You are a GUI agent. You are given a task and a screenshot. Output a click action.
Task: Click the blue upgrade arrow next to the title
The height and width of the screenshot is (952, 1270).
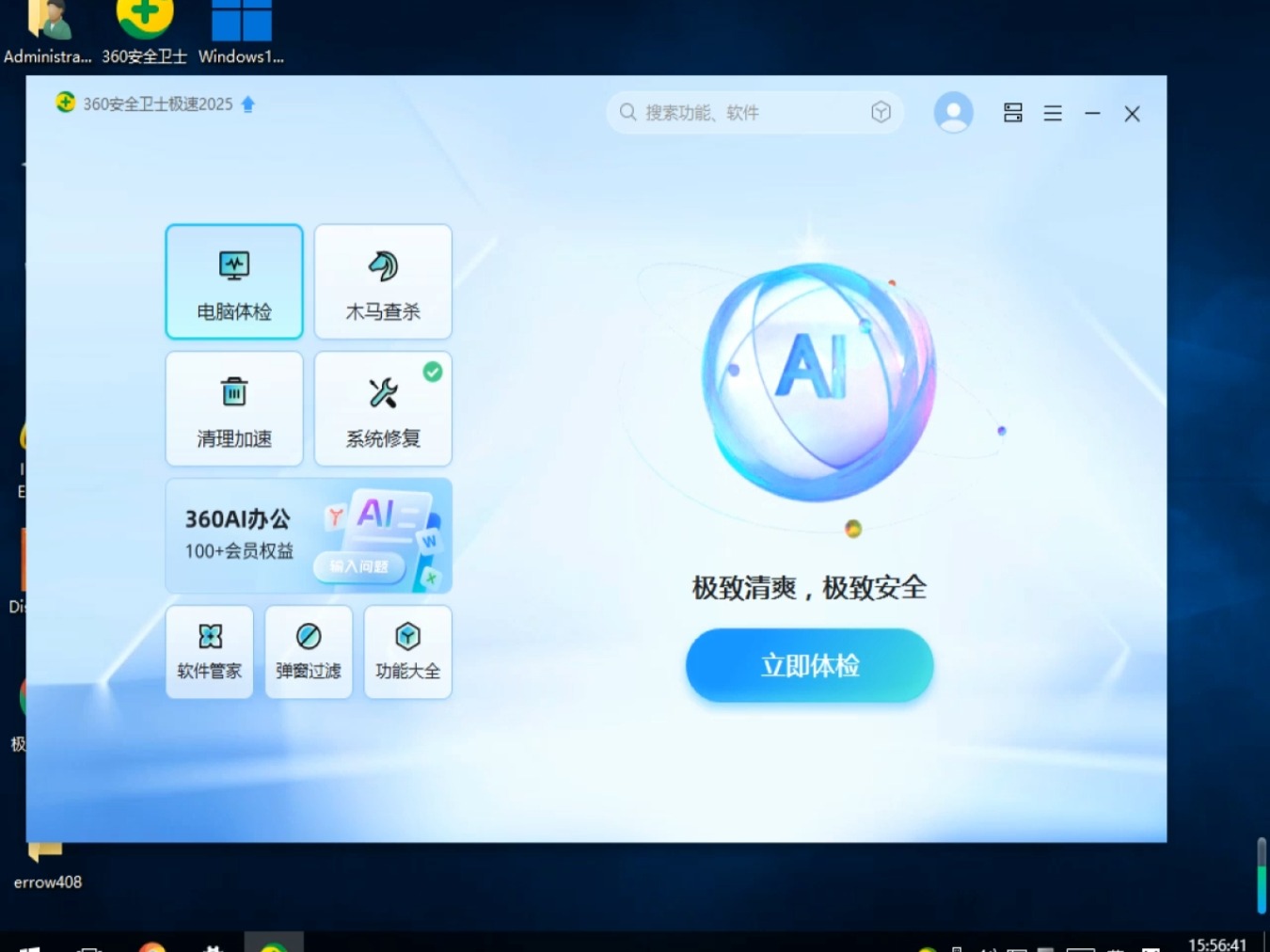pyautogui.click(x=248, y=103)
